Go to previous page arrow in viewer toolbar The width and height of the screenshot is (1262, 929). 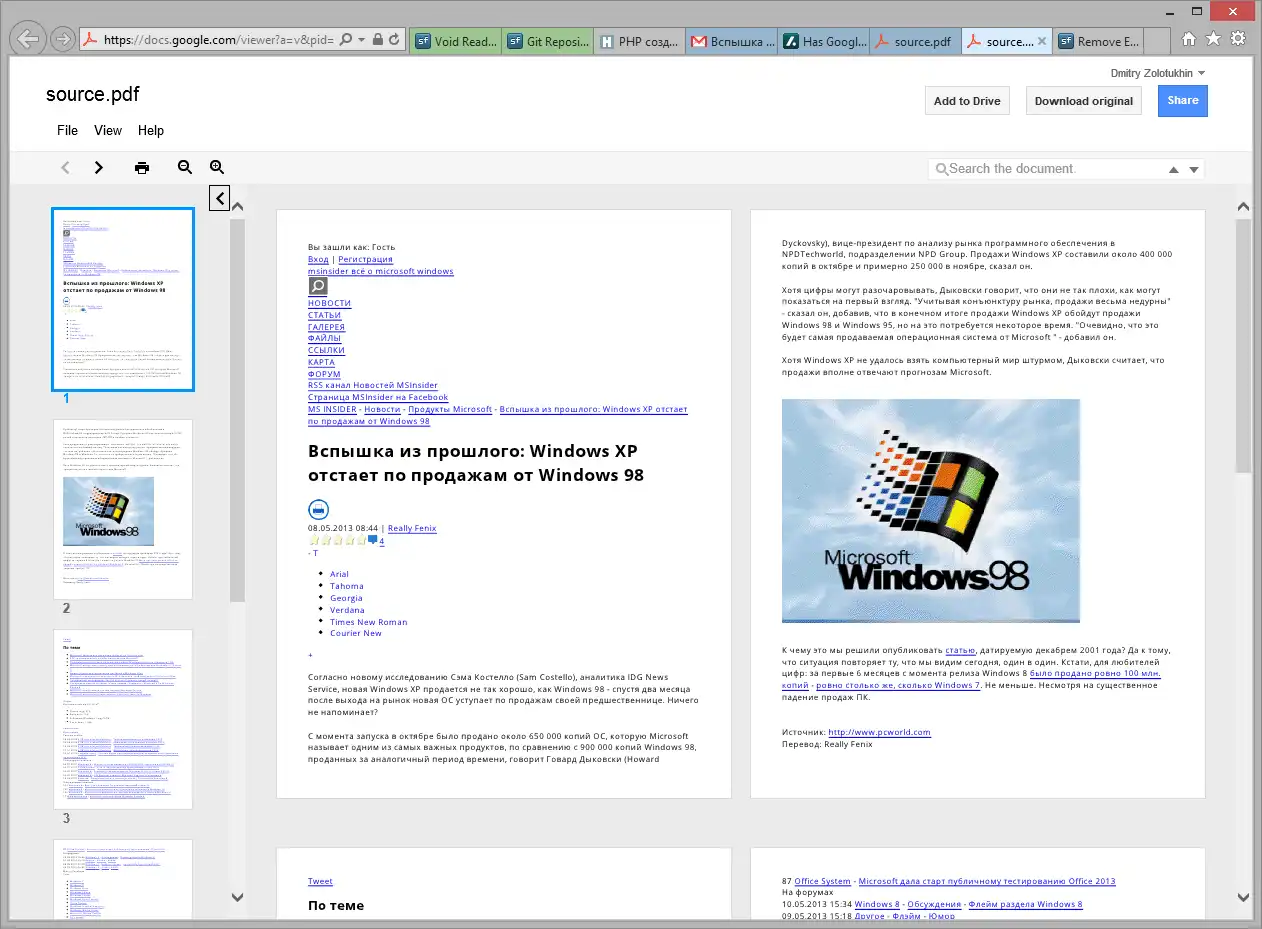click(x=66, y=168)
